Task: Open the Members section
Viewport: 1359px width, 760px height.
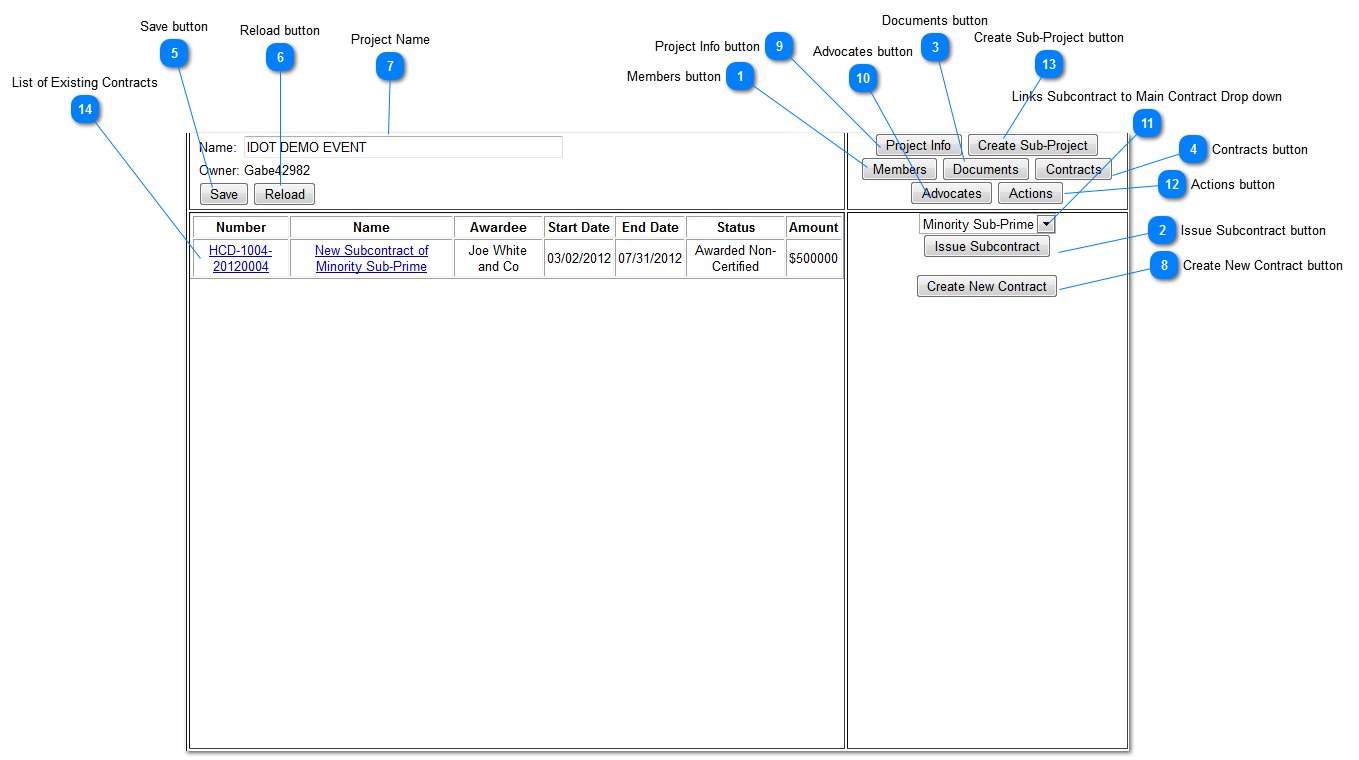Action: point(899,169)
